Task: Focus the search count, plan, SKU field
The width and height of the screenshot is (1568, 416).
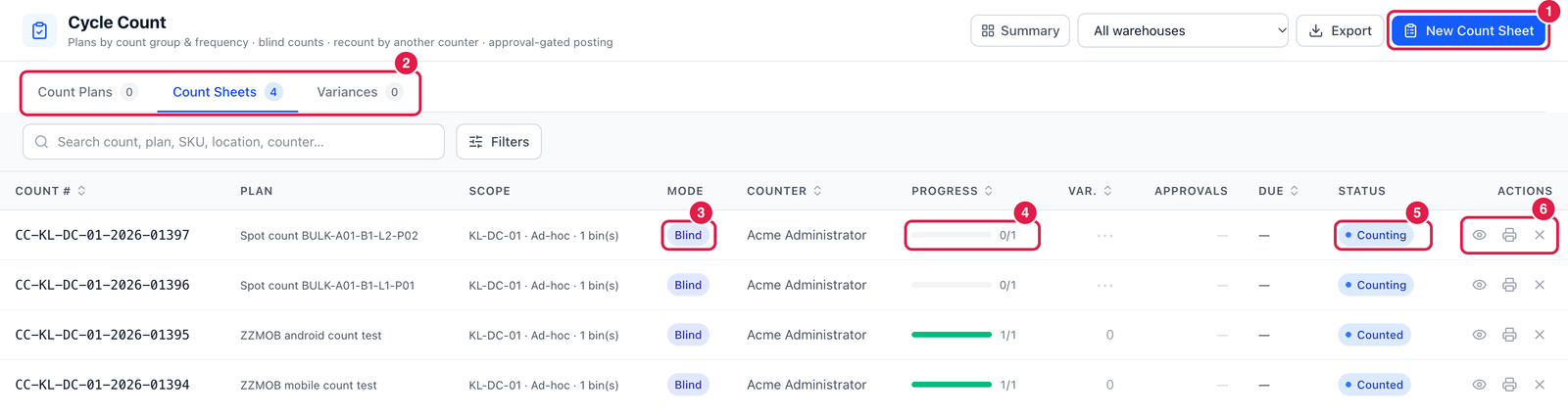Action: click(233, 142)
